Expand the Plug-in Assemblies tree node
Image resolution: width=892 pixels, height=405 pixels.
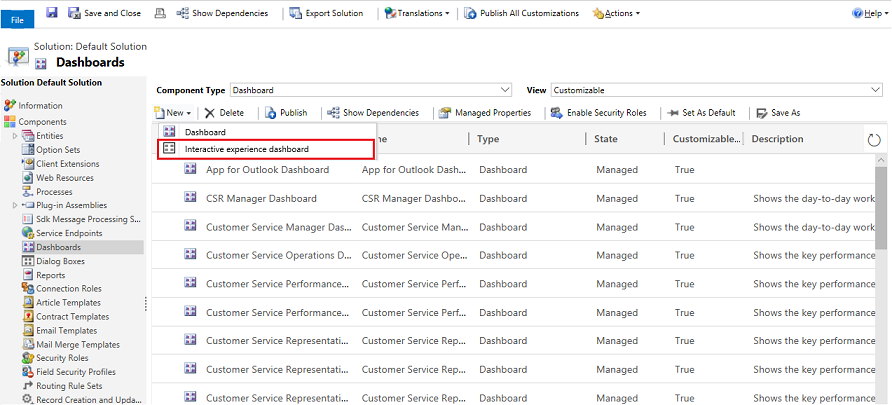(15, 205)
